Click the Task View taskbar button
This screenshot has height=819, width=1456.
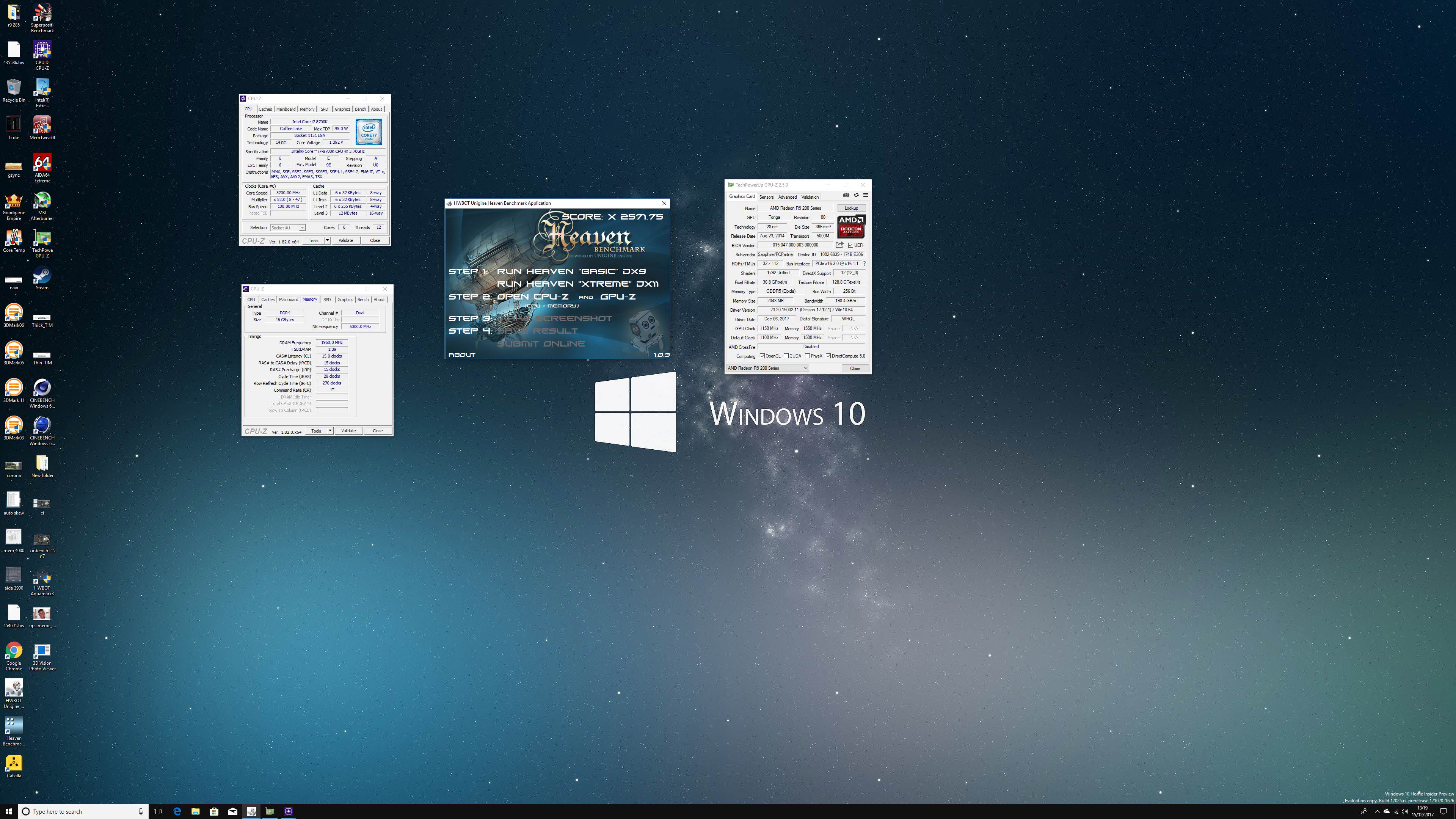(x=158, y=811)
